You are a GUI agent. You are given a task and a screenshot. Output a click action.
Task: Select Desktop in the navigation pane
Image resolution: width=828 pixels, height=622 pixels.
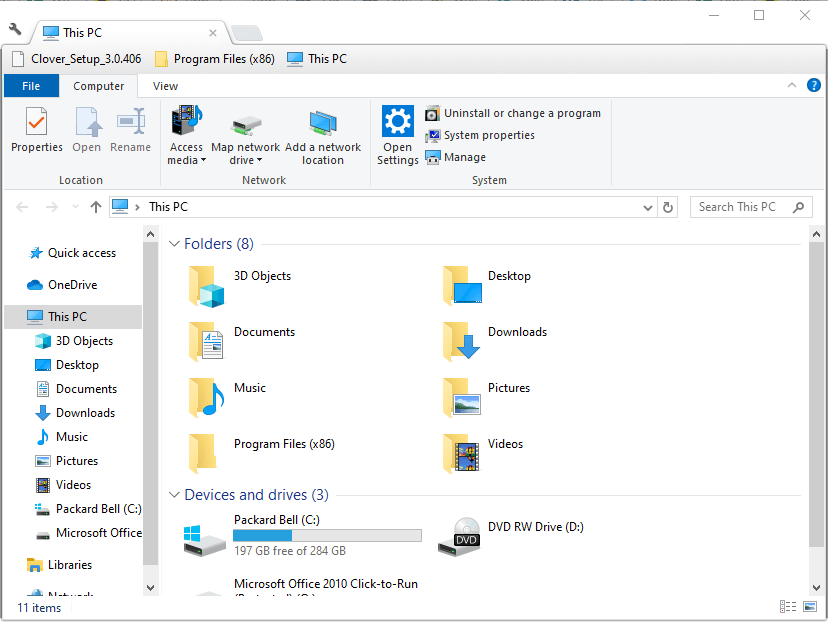point(67,365)
